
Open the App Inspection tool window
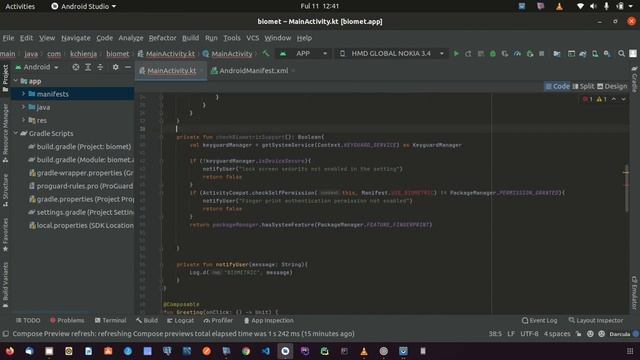click(269, 320)
